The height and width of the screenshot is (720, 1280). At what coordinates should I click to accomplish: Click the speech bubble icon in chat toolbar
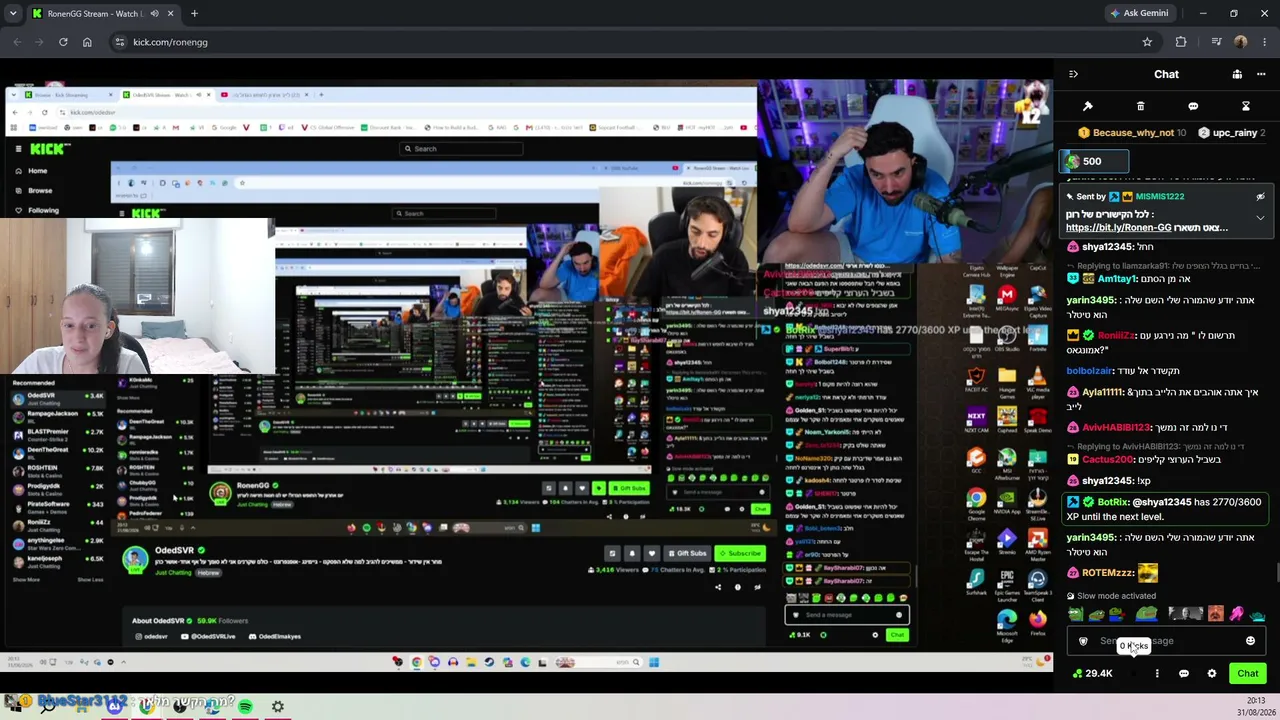pos(1193,106)
